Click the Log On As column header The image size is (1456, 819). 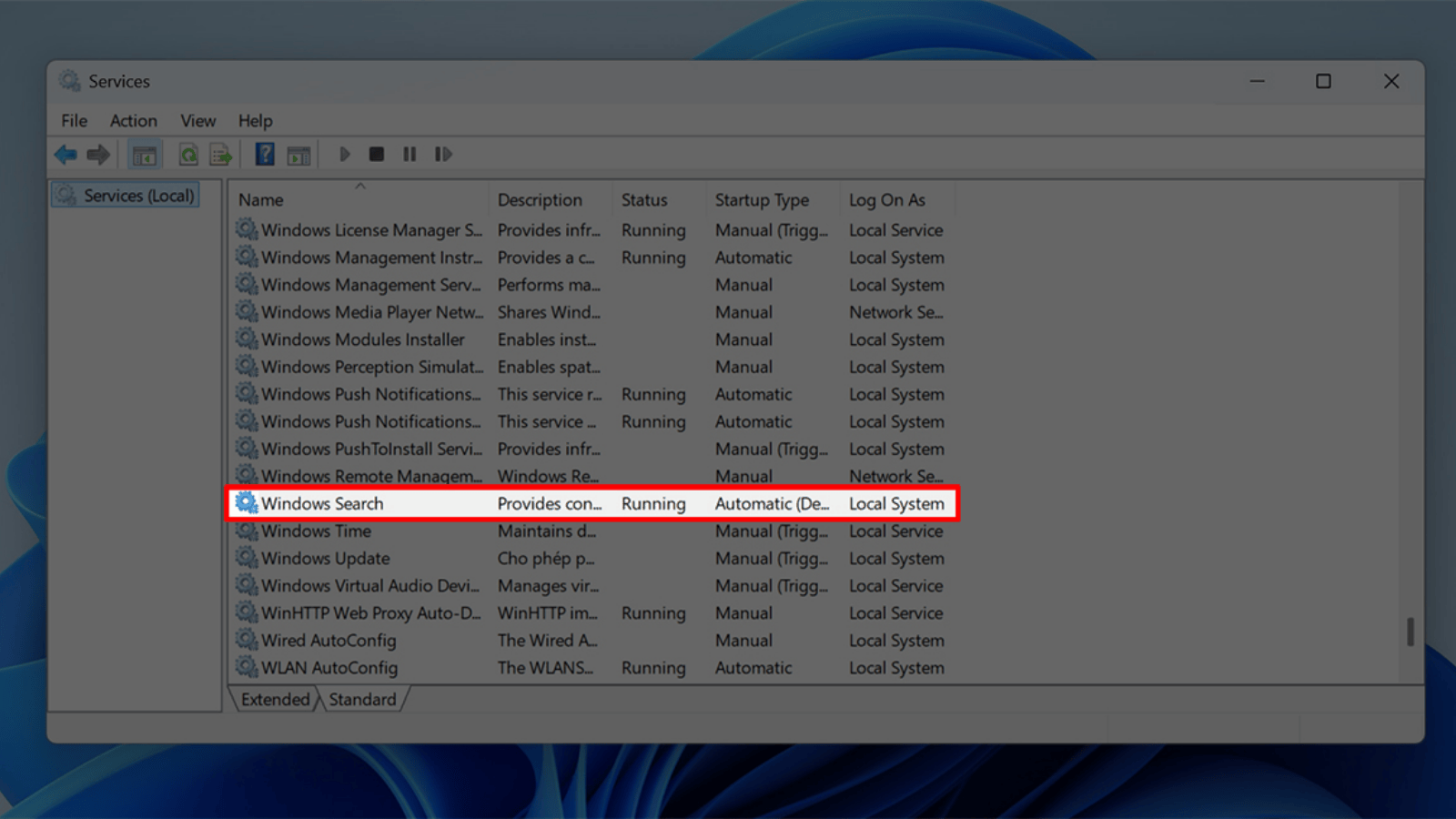point(897,199)
